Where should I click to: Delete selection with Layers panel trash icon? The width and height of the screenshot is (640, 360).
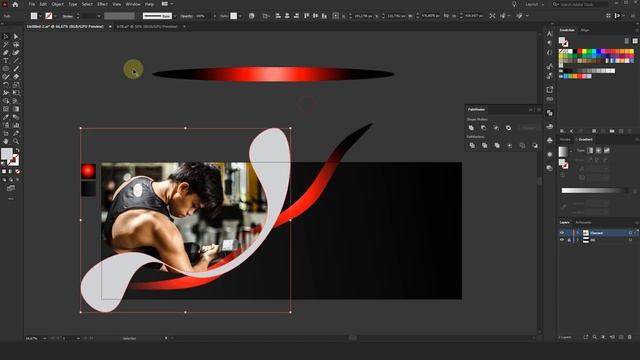630,337
